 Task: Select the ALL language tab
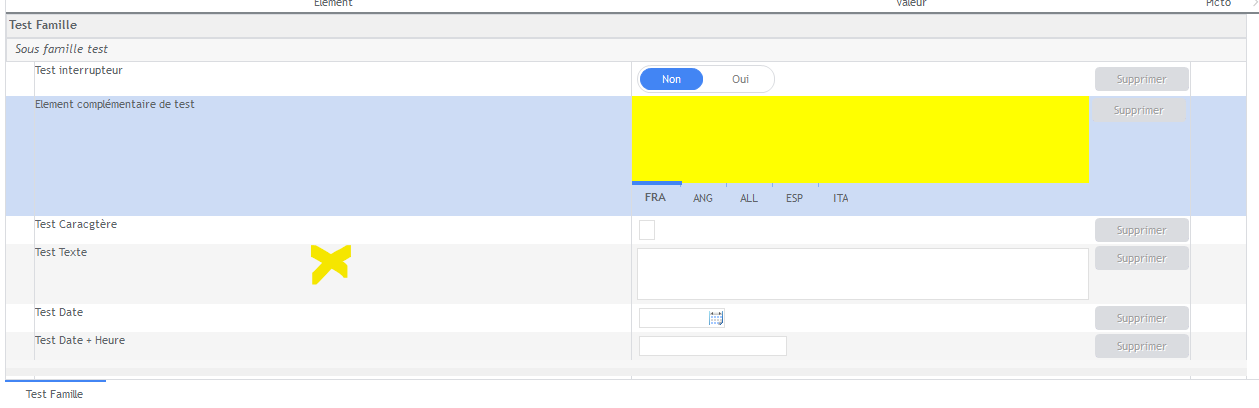749,198
